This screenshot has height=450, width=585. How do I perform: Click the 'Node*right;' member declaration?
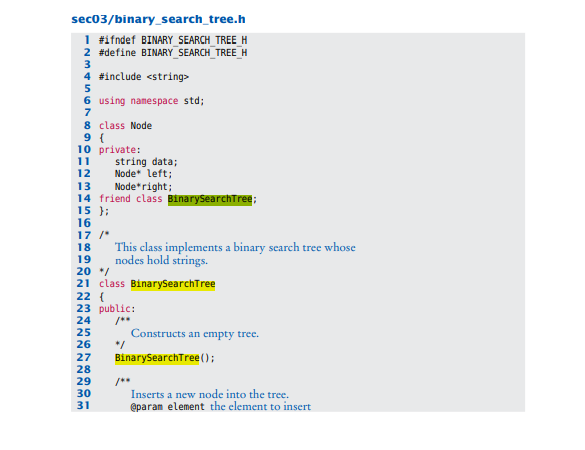point(144,187)
